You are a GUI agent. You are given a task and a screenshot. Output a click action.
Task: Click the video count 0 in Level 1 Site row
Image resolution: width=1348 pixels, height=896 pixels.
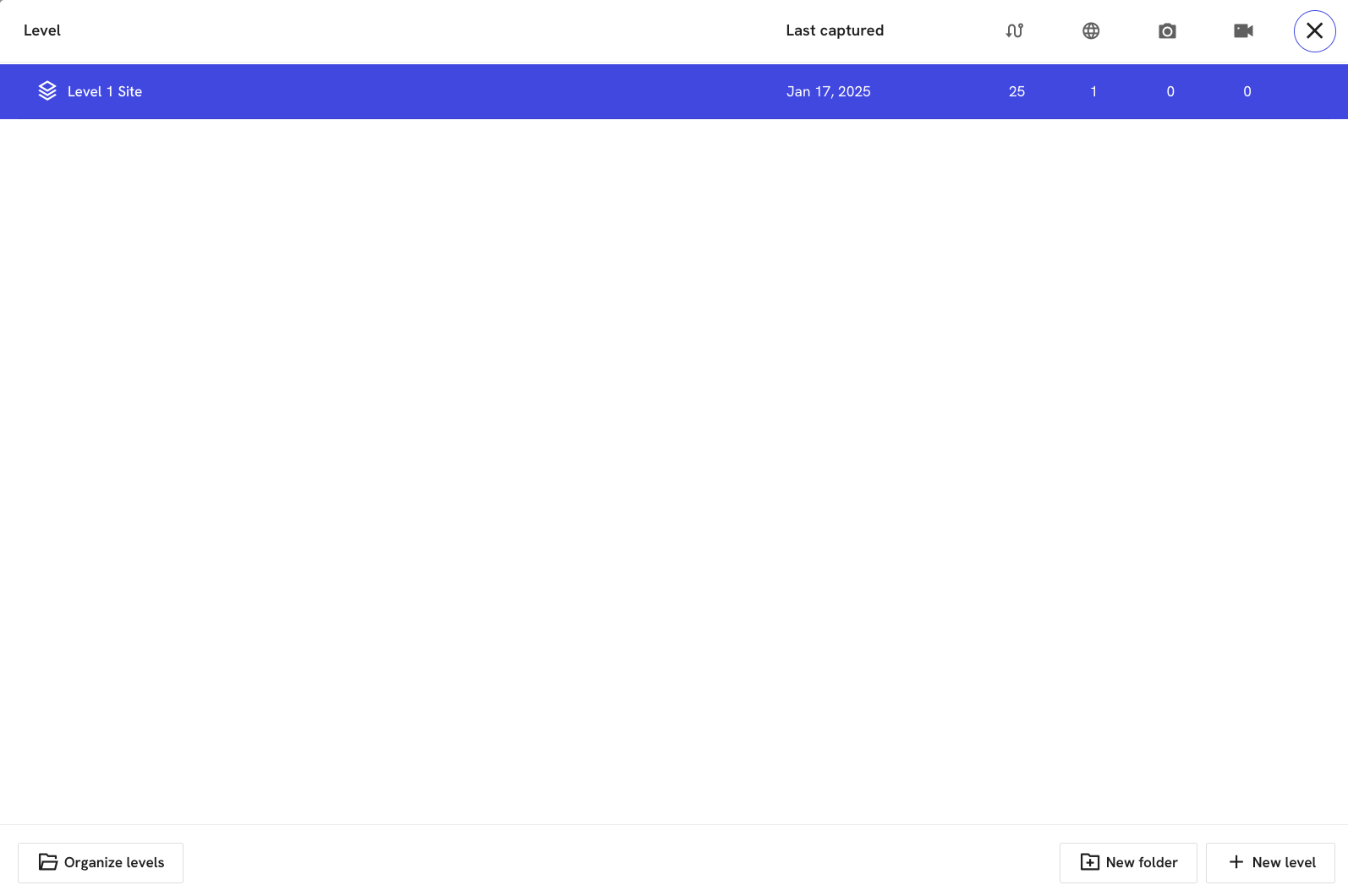pyautogui.click(x=1247, y=91)
